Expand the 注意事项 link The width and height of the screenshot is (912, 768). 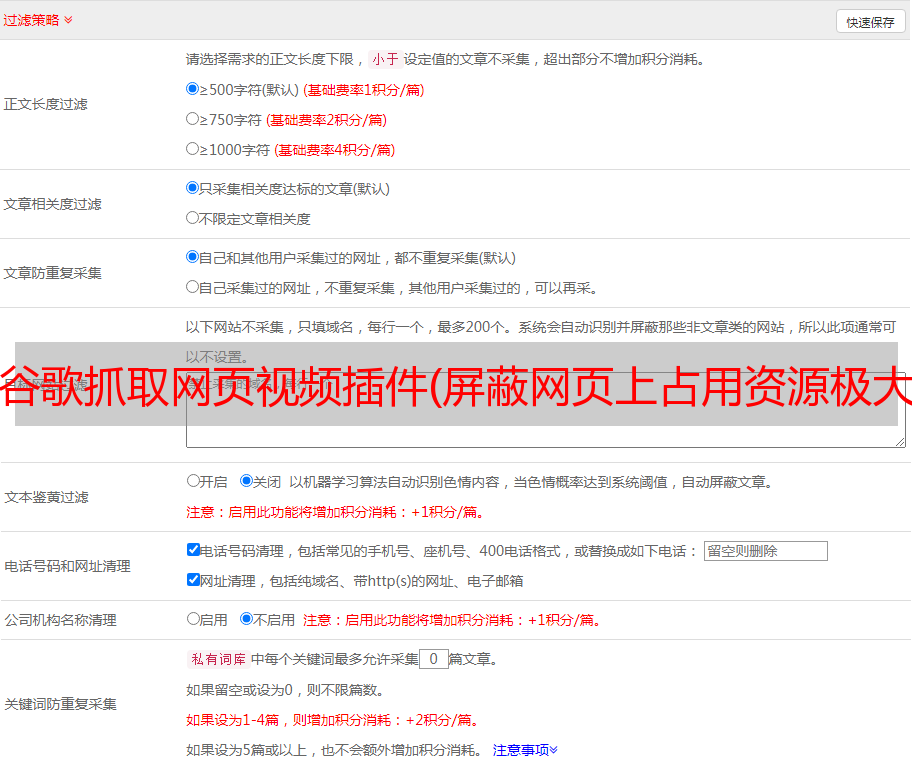pos(525,750)
